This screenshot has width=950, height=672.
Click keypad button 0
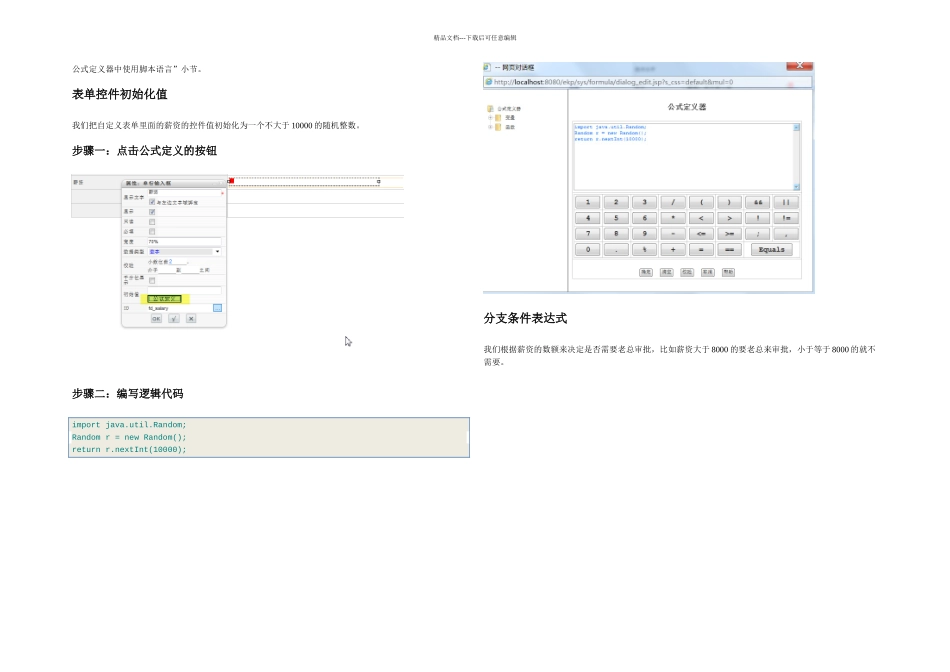588,250
